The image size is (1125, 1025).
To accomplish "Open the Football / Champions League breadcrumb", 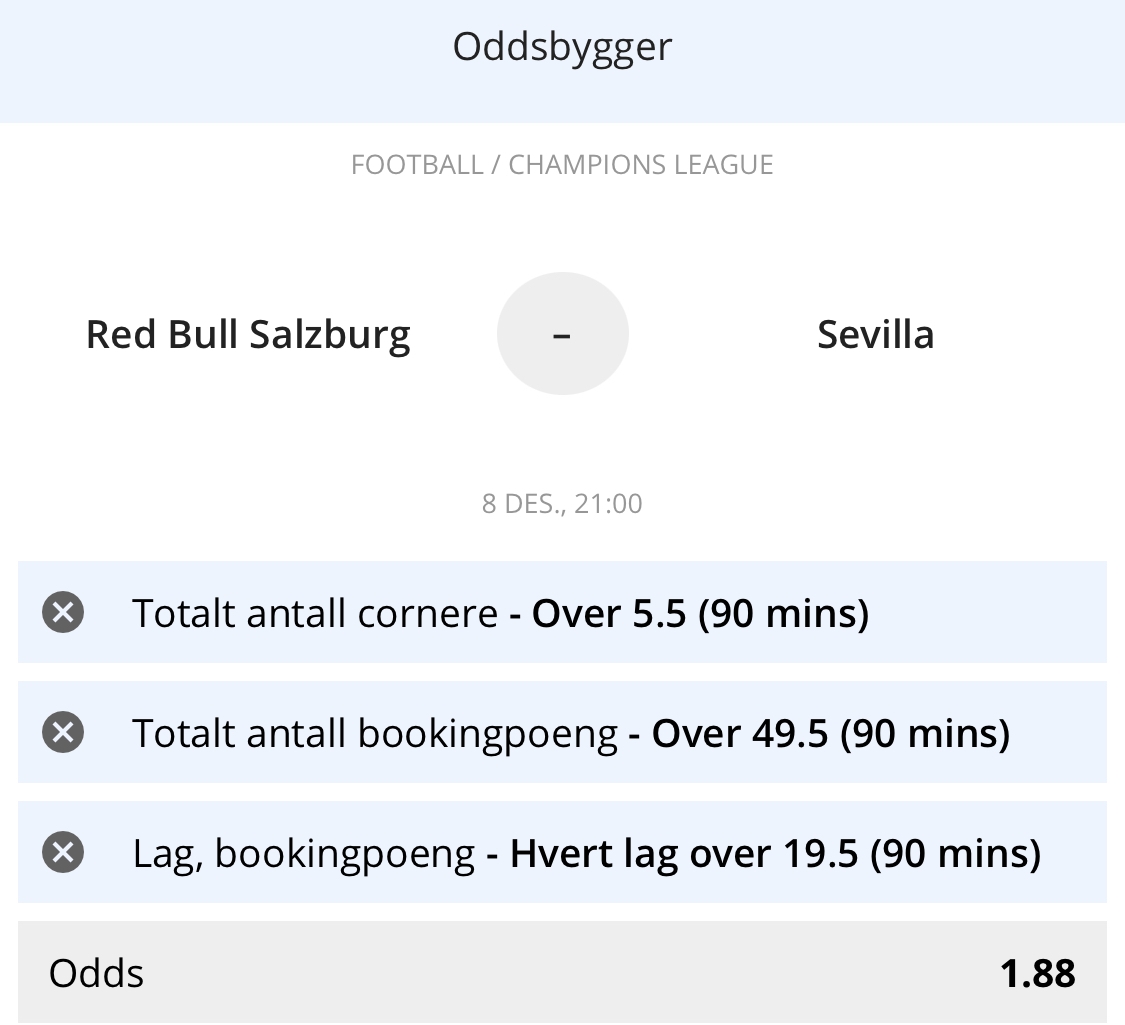I will pyautogui.click(x=562, y=165).
